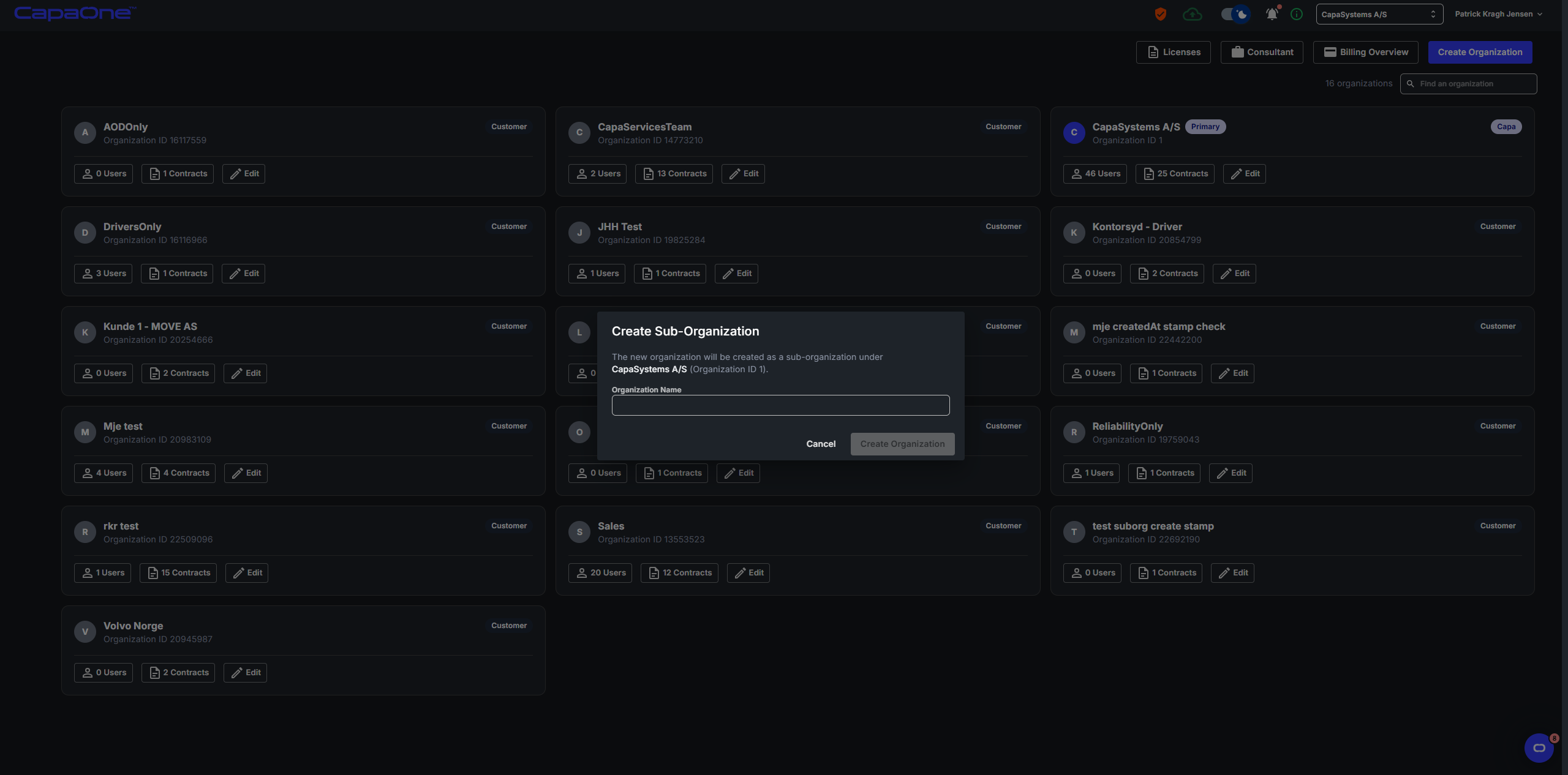Screen dimensions: 1568x775
Task: Click the Organization Name input in the dialog
Action: click(x=780, y=405)
